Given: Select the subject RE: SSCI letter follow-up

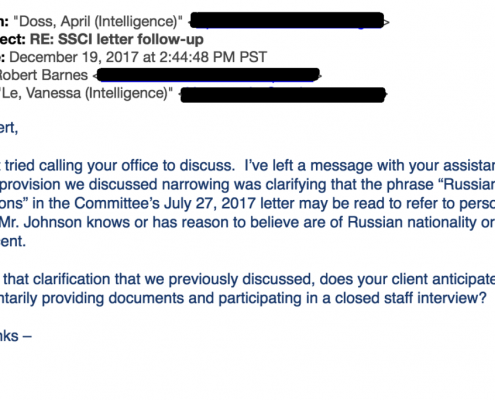Looking at the screenshot, I should tap(117, 40).
